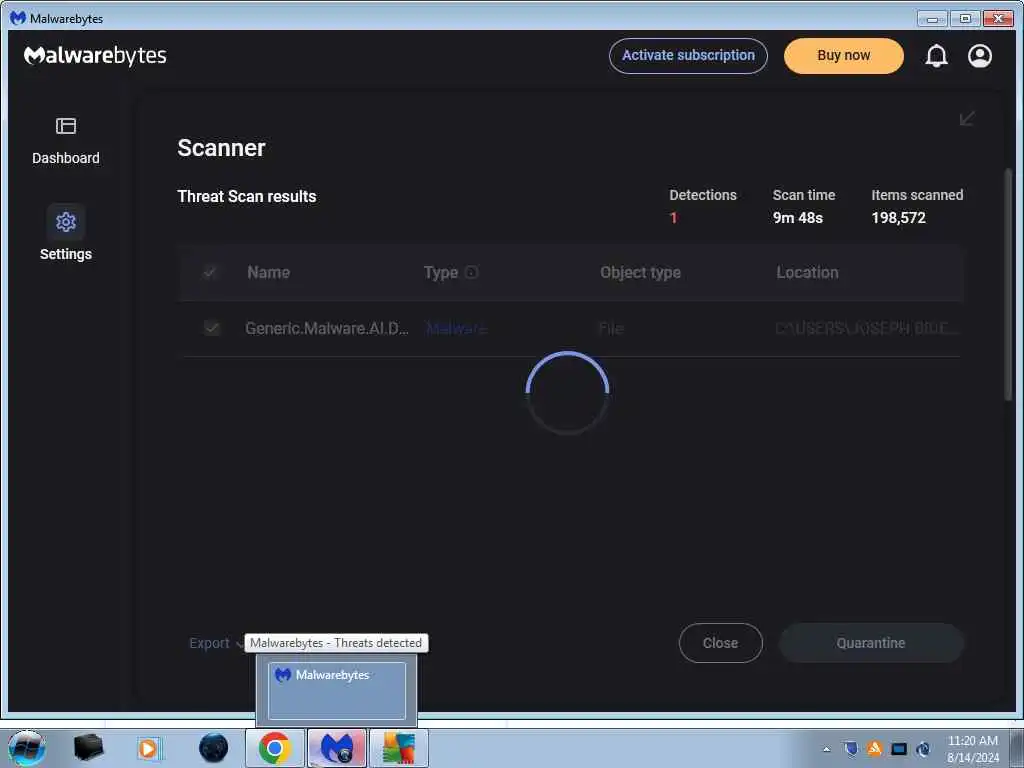Click the Malwarebytes logo in the header
The width and height of the screenshot is (1024, 768).
click(95, 56)
